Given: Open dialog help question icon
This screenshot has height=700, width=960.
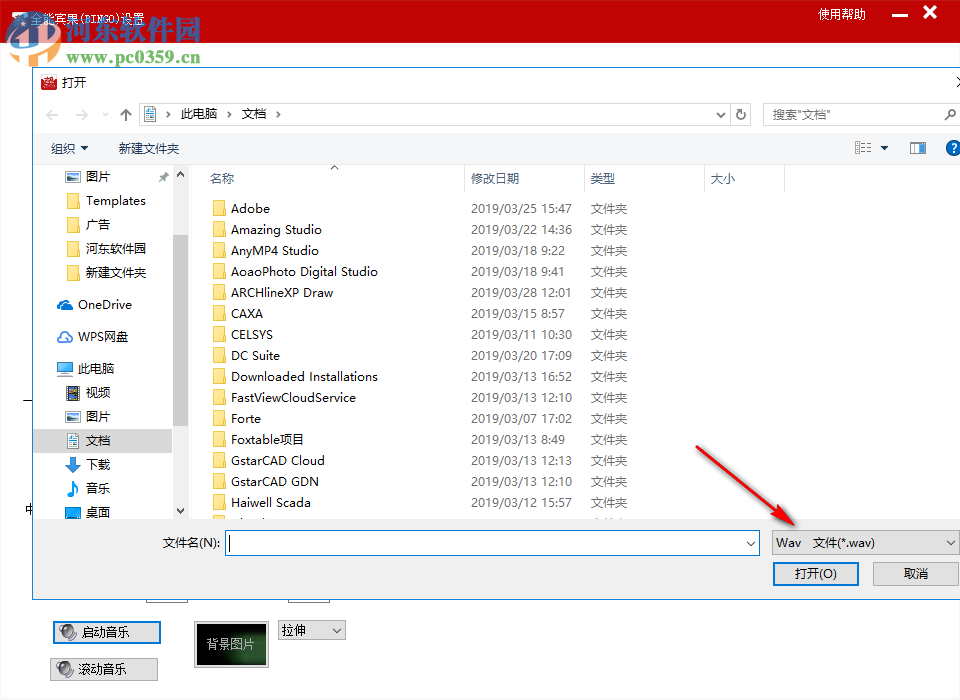Looking at the screenshot, I should (x=953, y=148).
